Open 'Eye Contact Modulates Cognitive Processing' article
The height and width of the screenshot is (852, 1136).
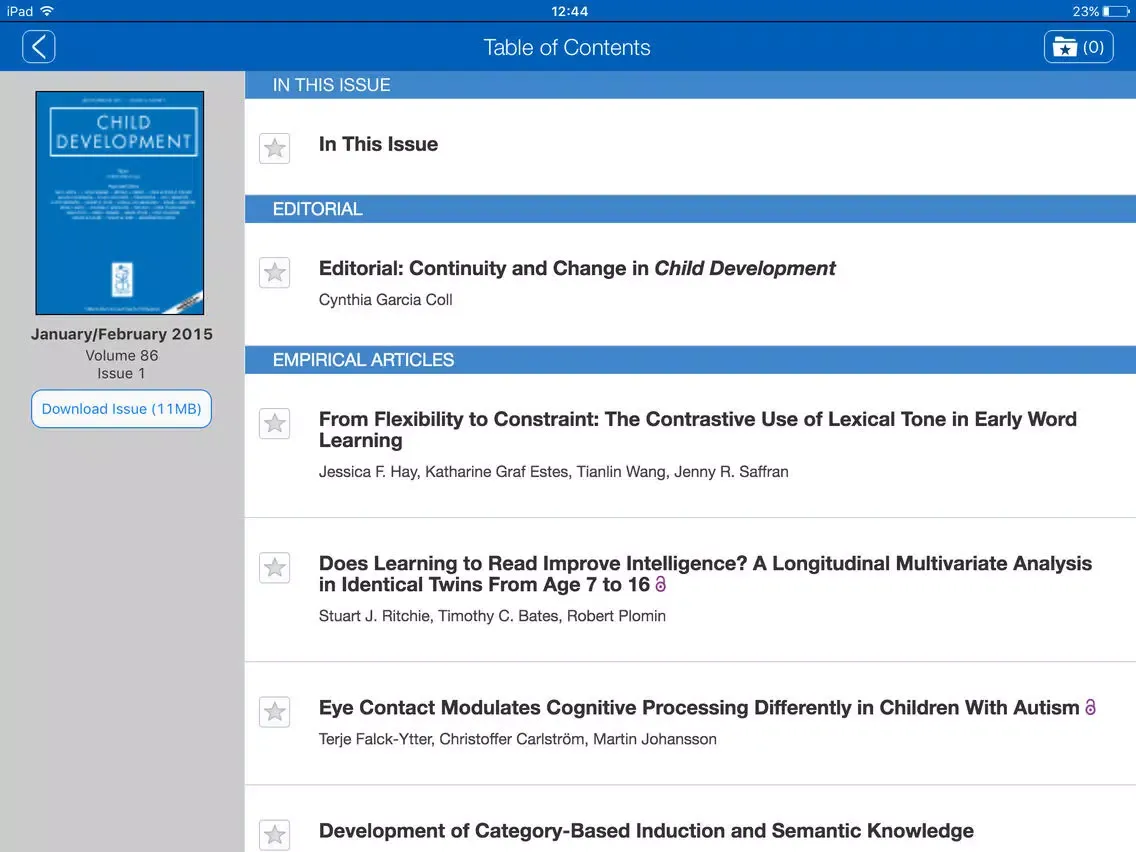(x=698, y=708)
